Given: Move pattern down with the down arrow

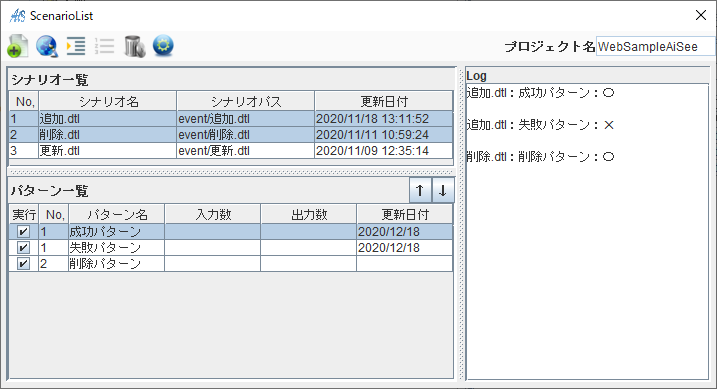Looking at the screenshot, I should point(443,190).
